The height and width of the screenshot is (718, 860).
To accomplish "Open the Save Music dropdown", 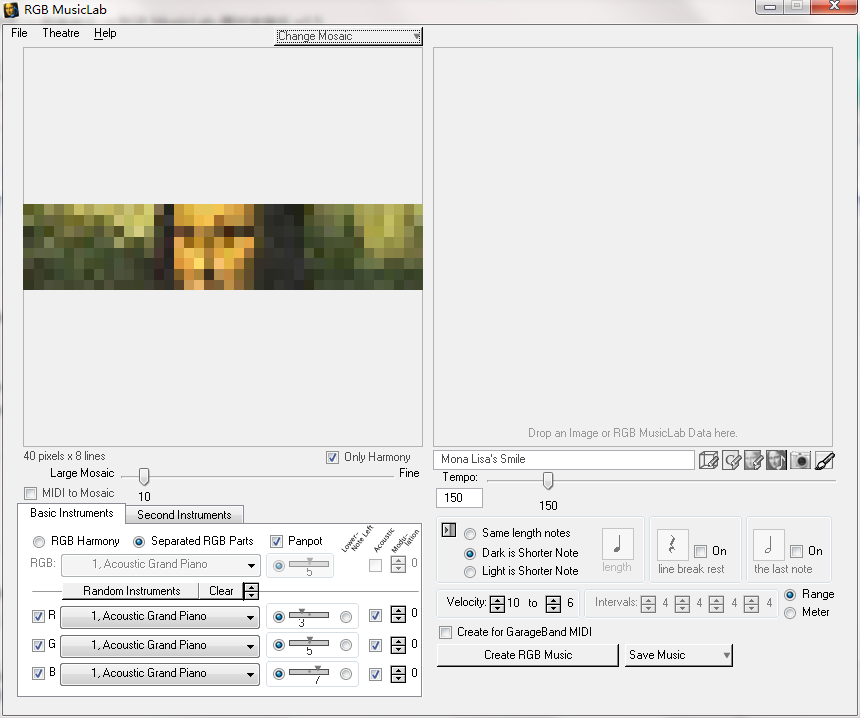I will click(678, 655).
